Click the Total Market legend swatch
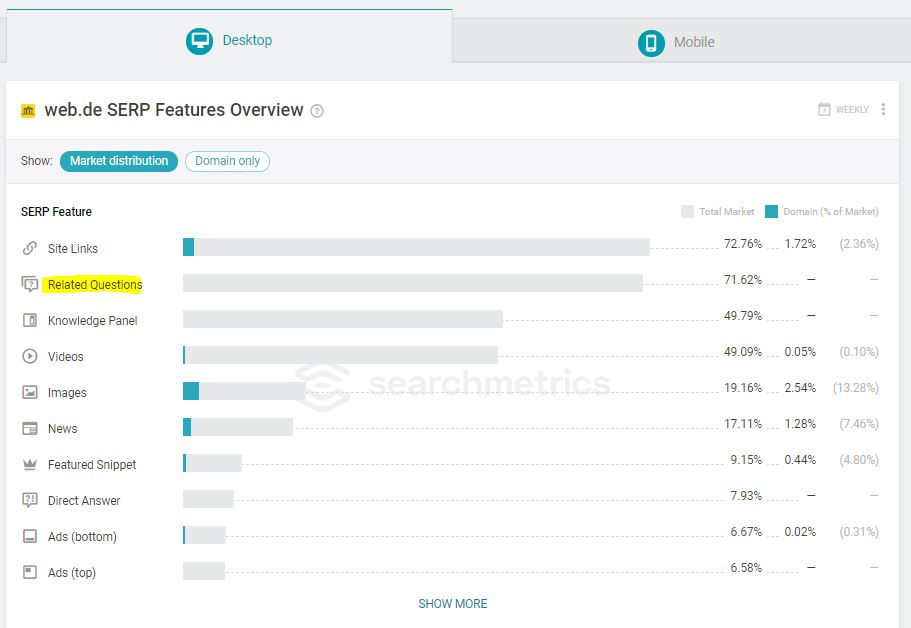This screenshot has width=911, height=628. [x=687, y=211]
